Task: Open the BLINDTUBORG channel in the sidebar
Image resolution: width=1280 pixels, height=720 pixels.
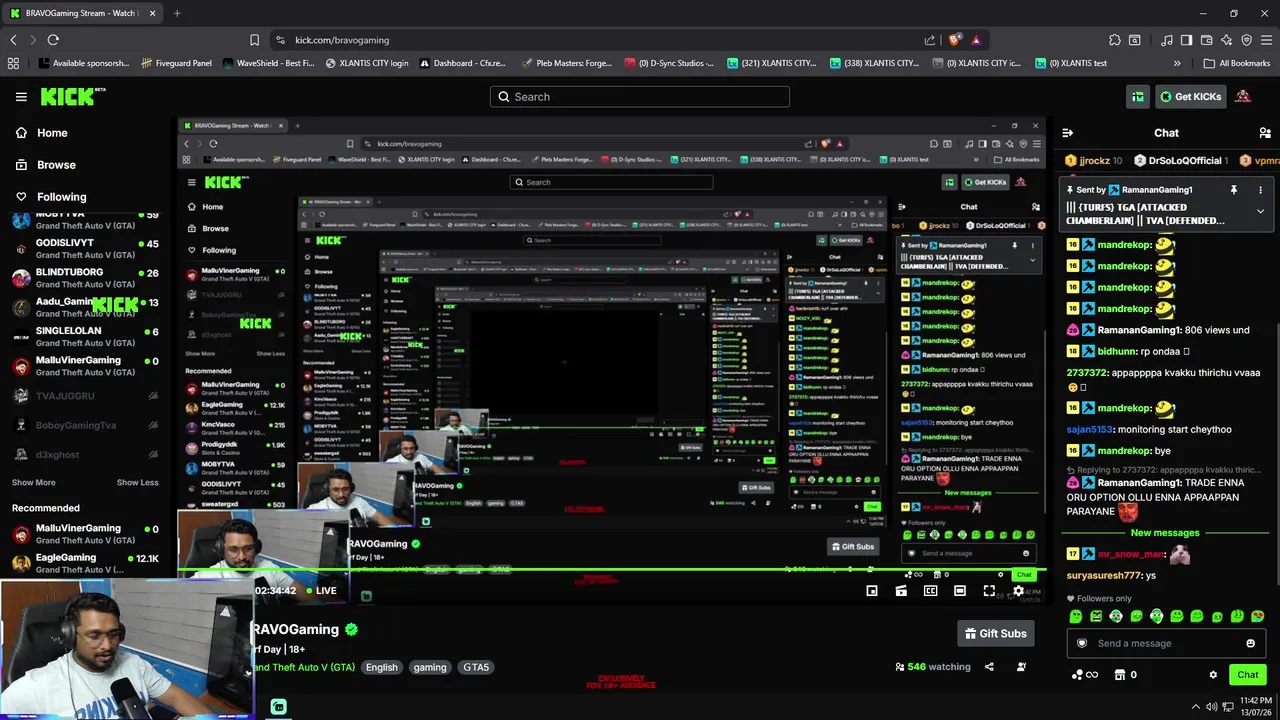Action: click(x=88, y=278)
